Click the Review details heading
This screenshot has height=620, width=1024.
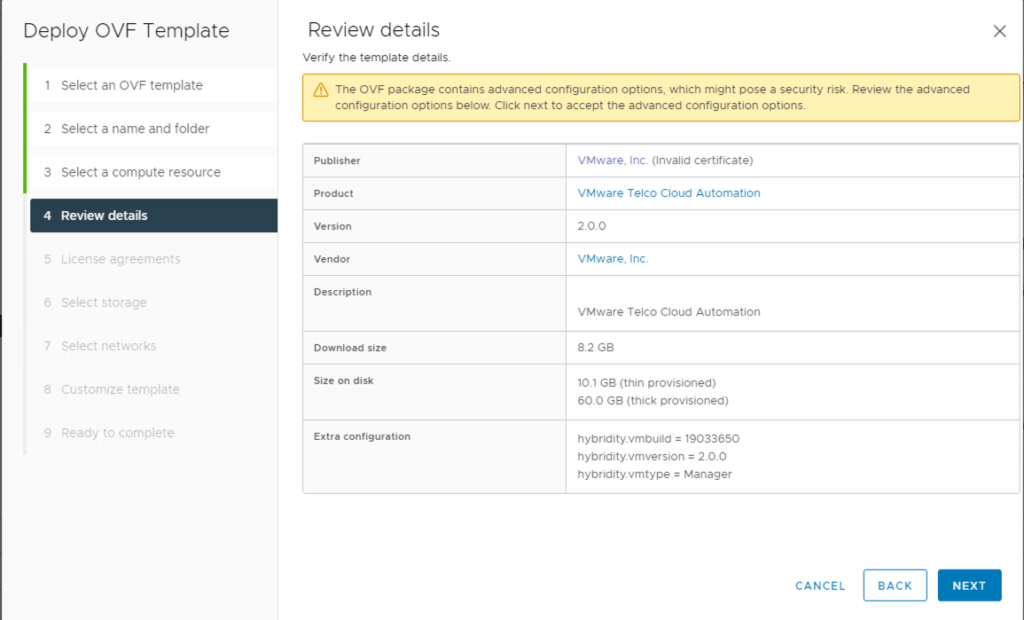pos(374,30)
